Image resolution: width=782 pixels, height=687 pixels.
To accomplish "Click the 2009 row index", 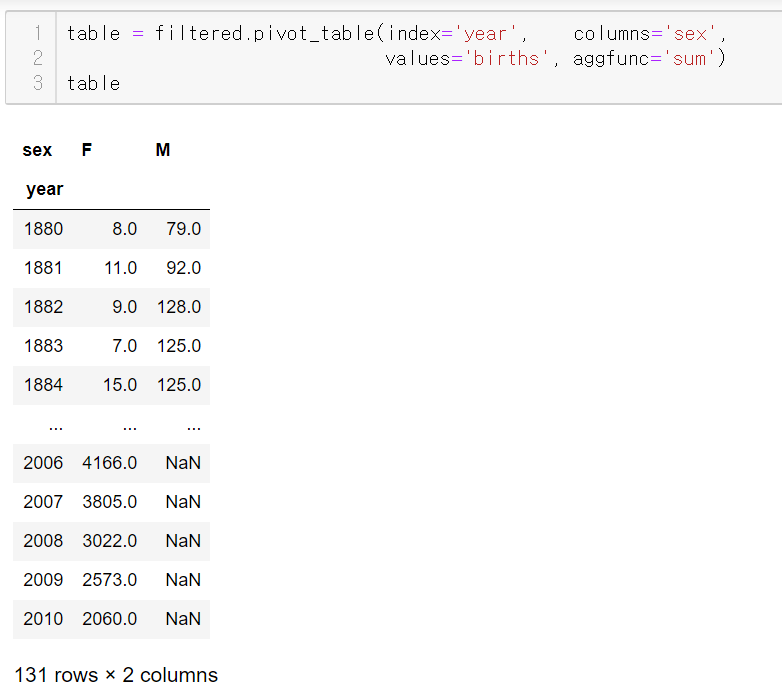I will click(43, 580).
